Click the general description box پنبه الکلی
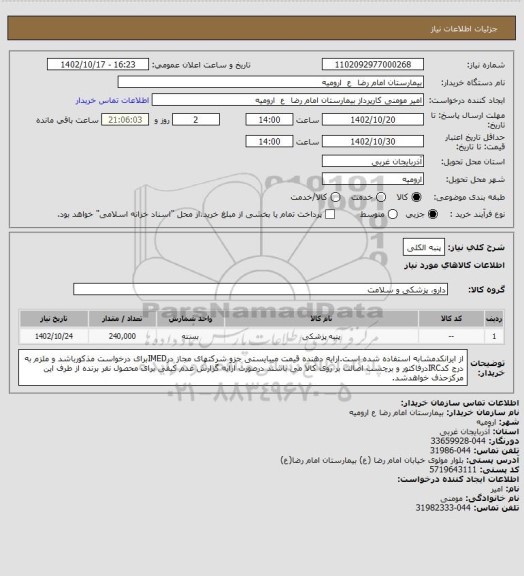524x576 pixels. (x=424, y=247)
